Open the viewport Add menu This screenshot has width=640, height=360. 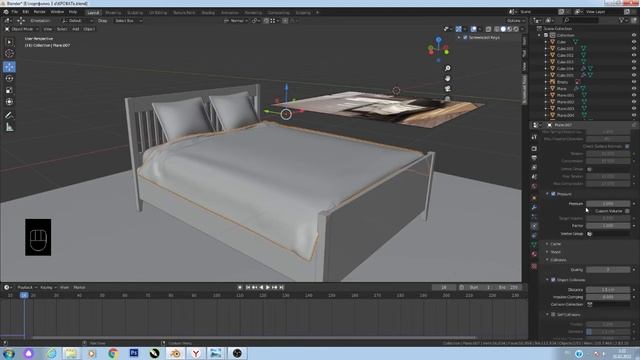point(76,29)
